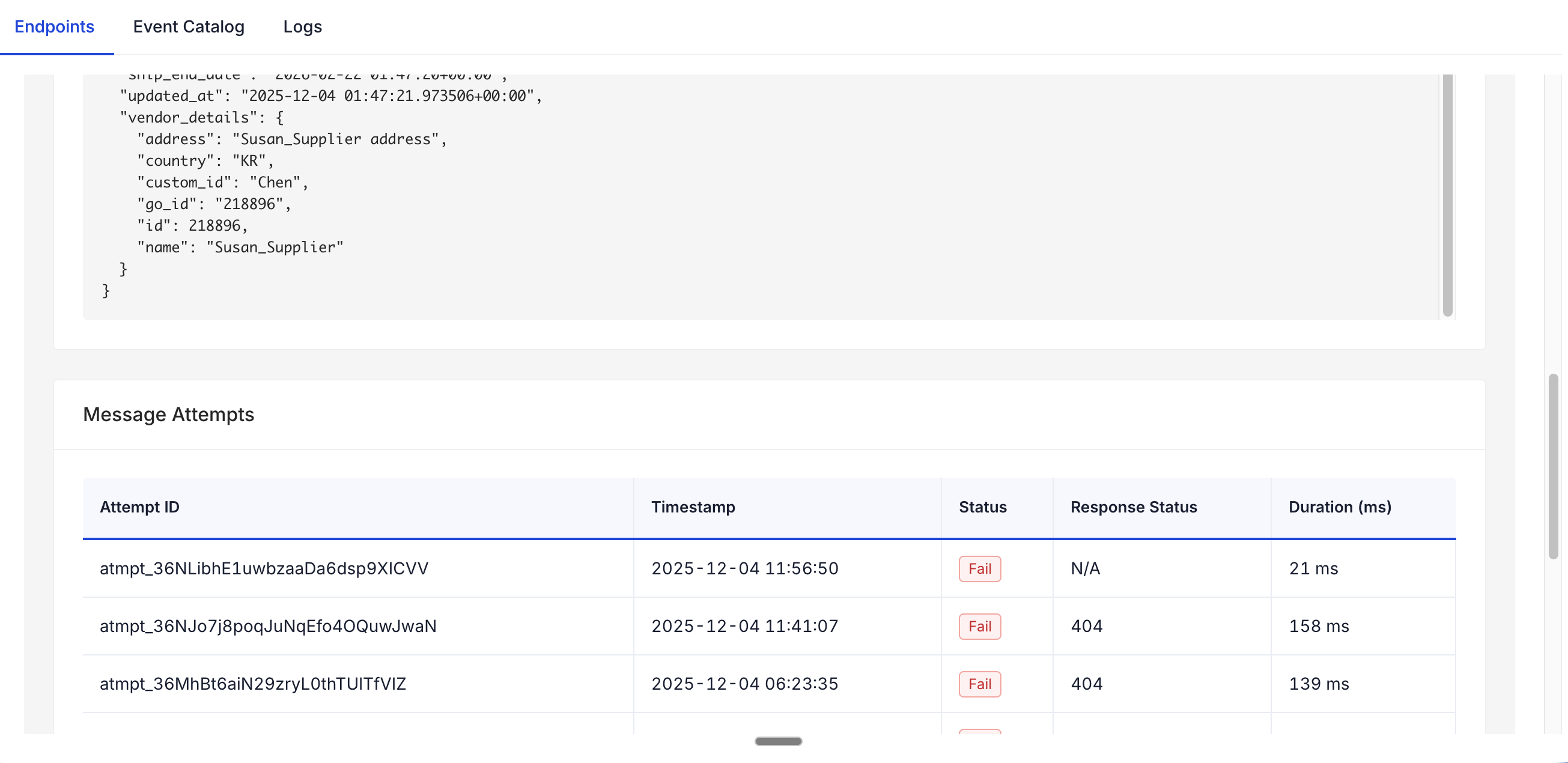
Task: Select attempt ID atmpt_36NJo7j8poqJuNqEfo4OQuwJwaN
Action: coord(269,626)
